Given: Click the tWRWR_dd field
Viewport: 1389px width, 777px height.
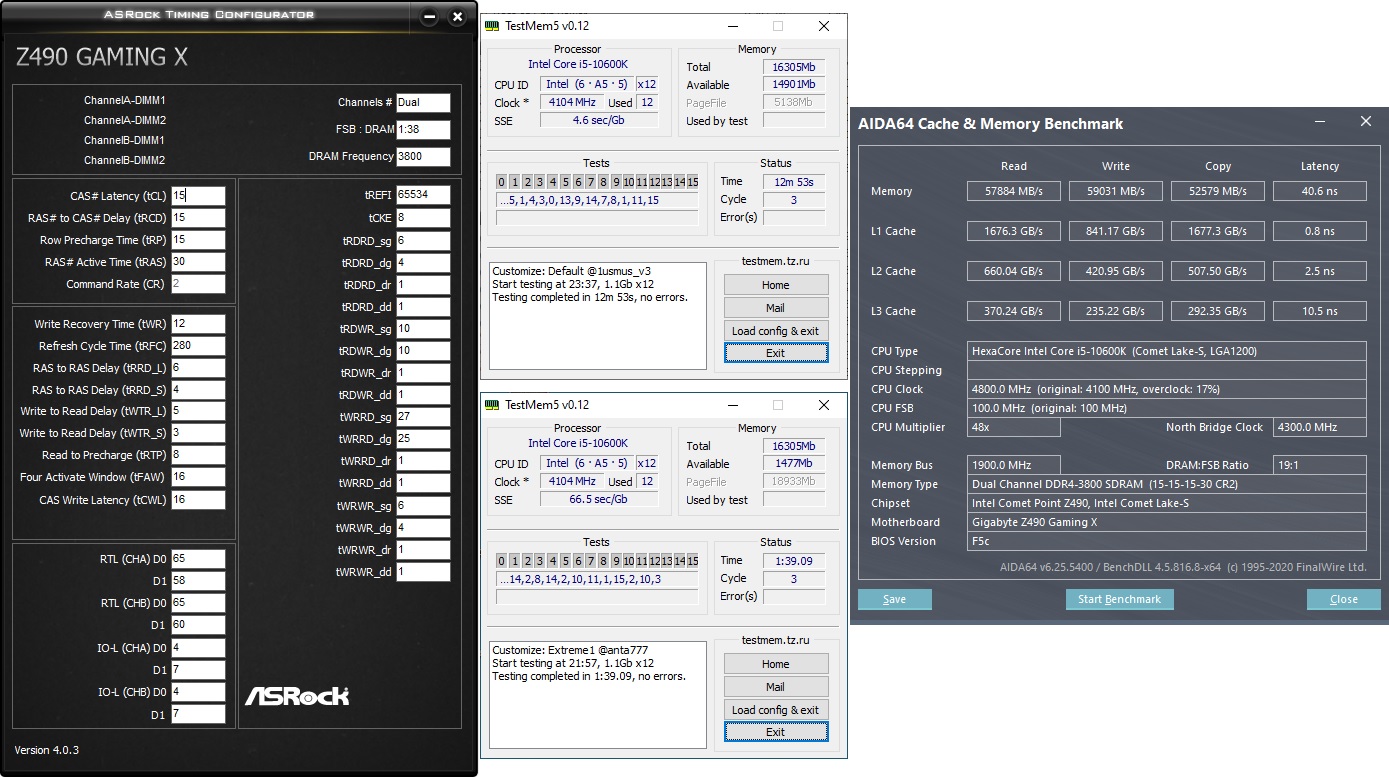Looking at the screenshot, I should [x=423, y=572].
